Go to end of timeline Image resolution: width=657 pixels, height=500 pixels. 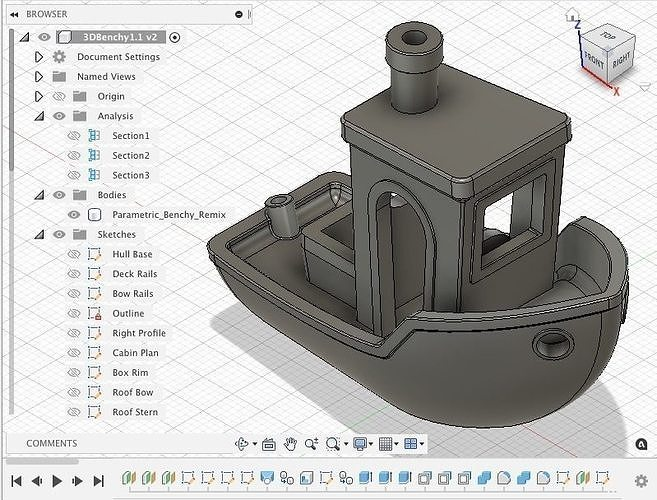(98, 481)
